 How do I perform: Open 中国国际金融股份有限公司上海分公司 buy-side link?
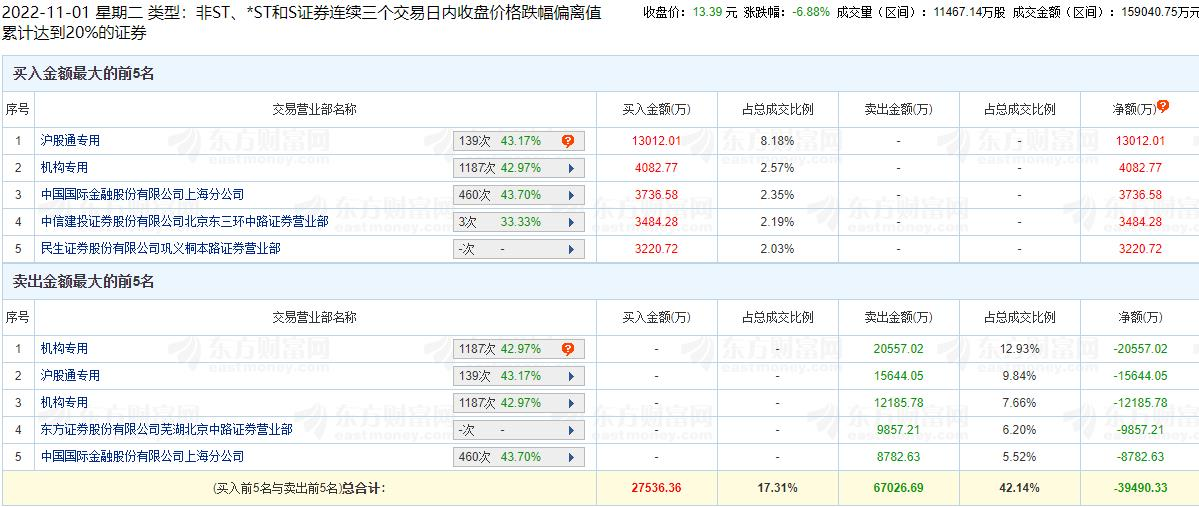[142, 194]
